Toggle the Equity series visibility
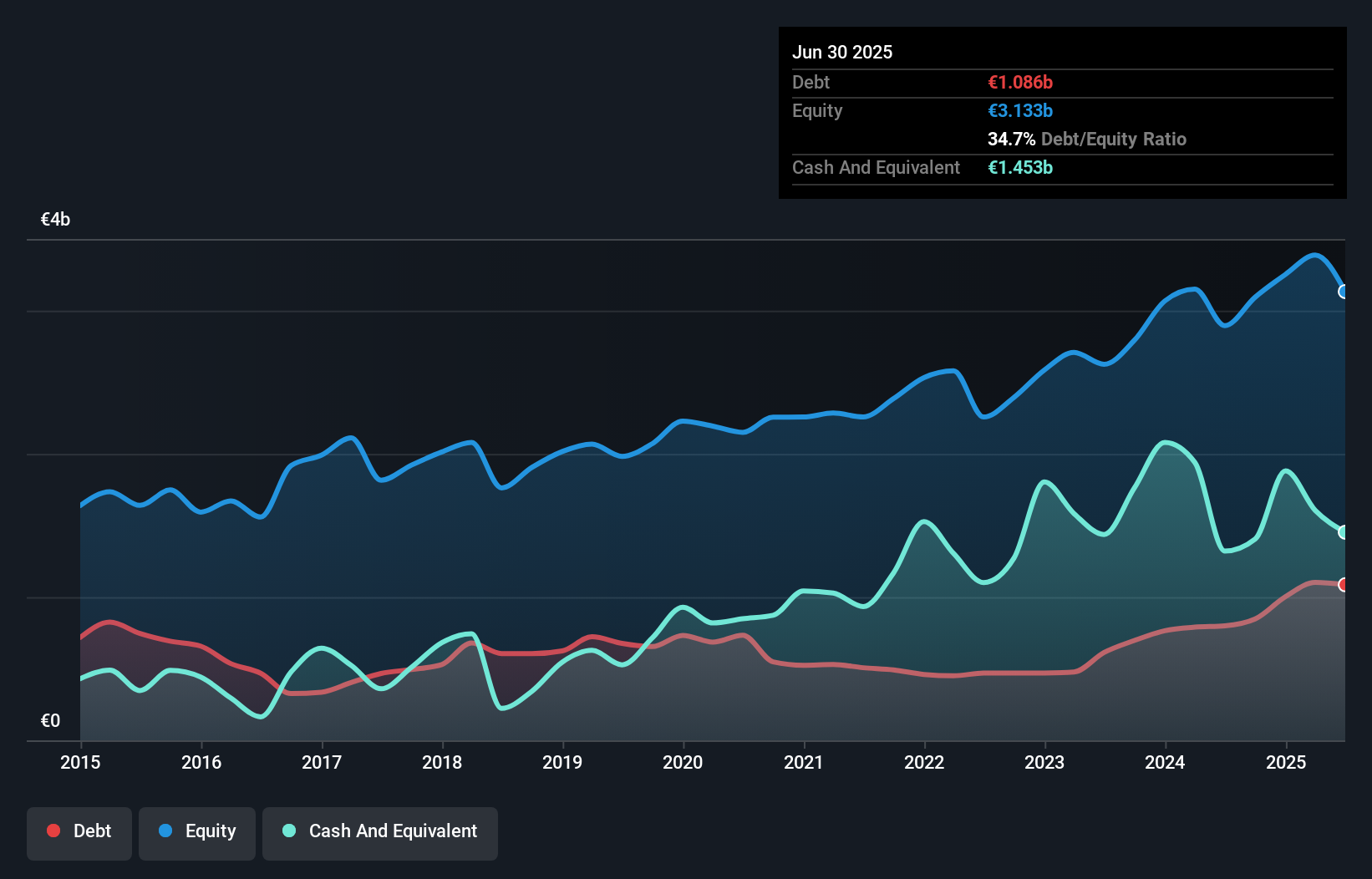The height and width of the screenshot is (879, 1372). coord(196,831)
